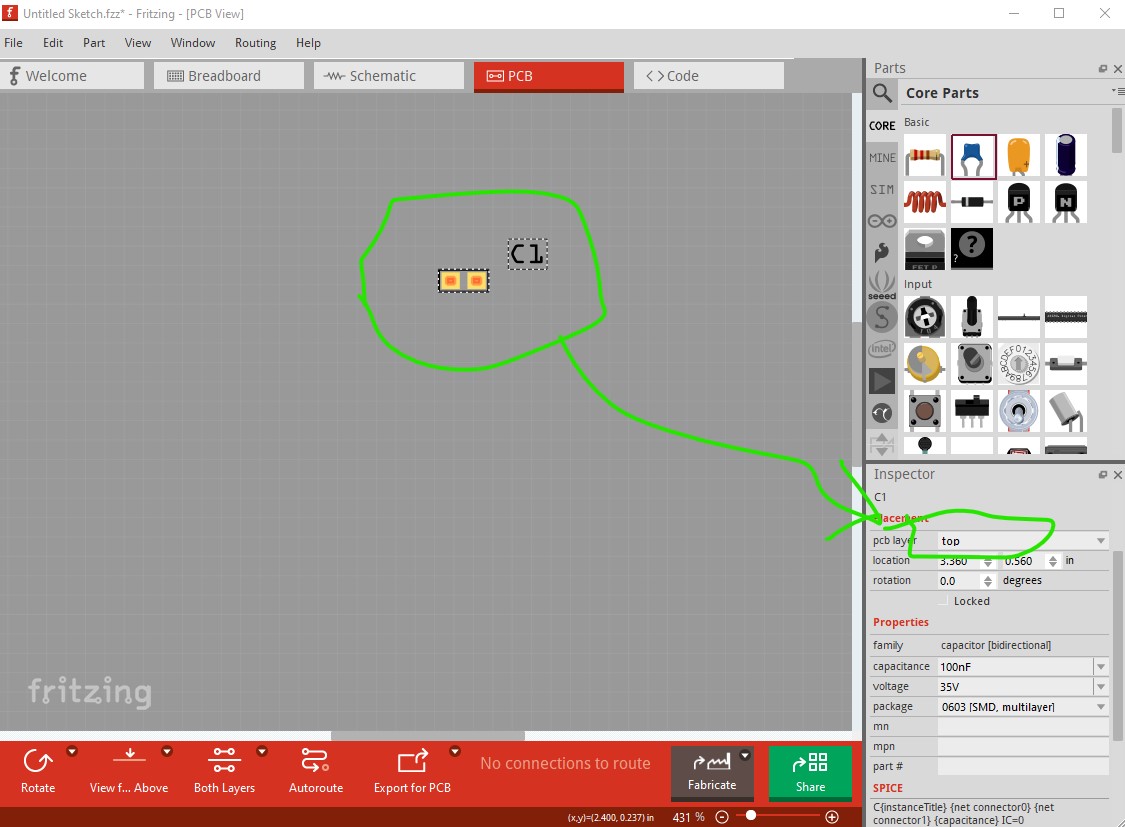Click the zoom slider handle
This screenshot has height=827, width=1125.
(x=750, y=816)
